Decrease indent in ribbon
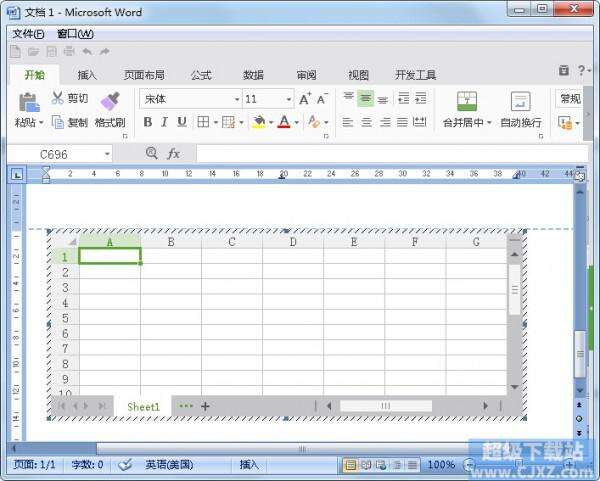Image resolution: width=600 pixels, height=481 pixels. (403, 98)
